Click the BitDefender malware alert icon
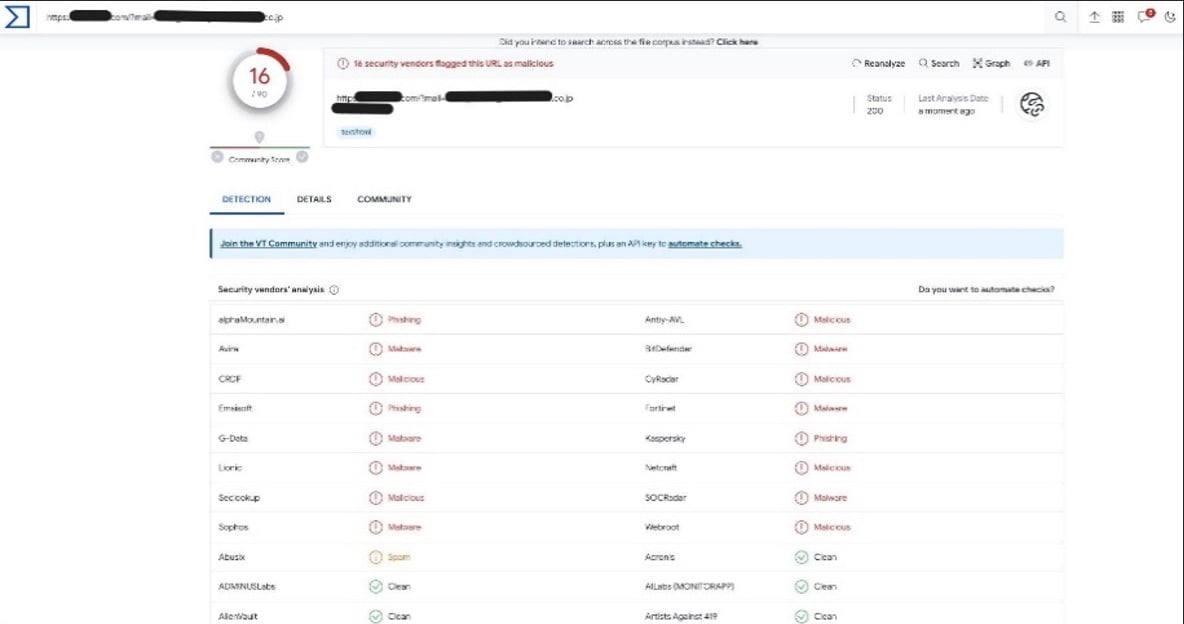The height and width of the screenshot is (624, 1184). point(801,349)
